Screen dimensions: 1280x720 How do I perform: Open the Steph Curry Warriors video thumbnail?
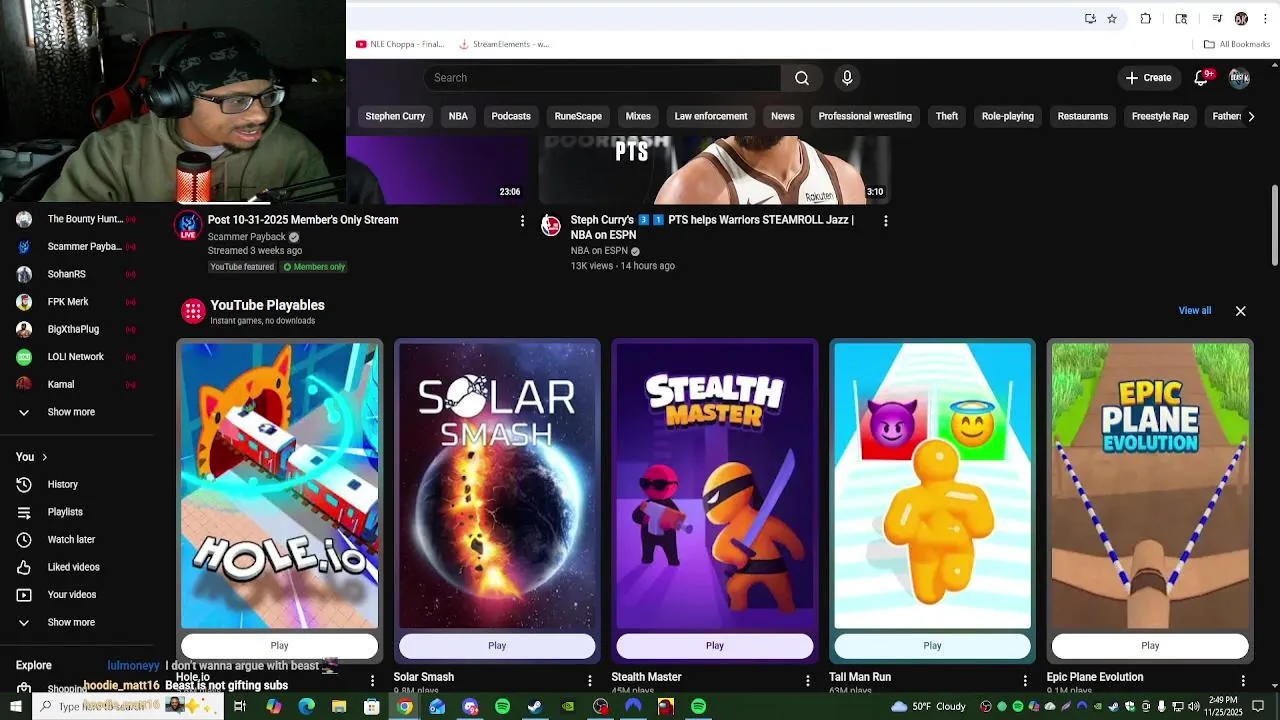tap(714, 170)
